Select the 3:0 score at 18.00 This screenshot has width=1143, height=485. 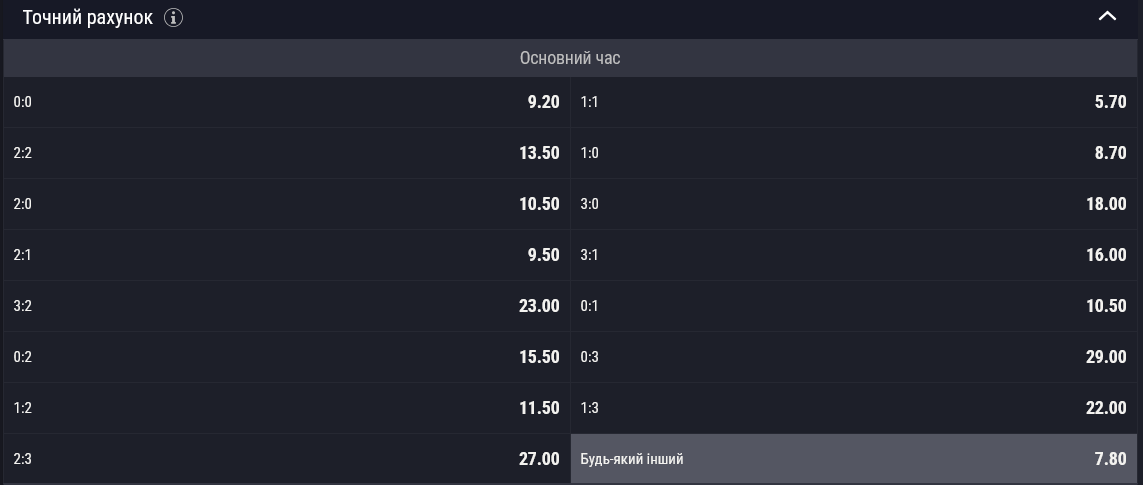click(854, 204)
